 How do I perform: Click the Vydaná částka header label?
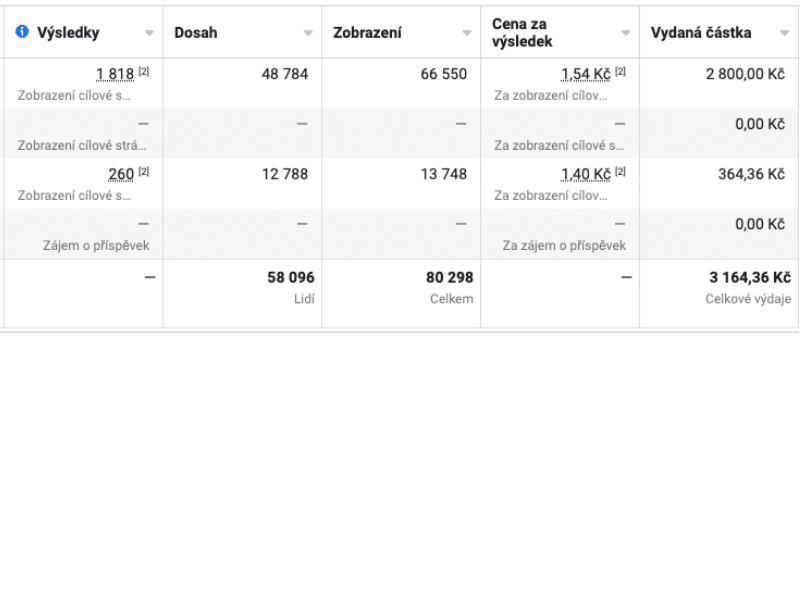click(701, 33)
